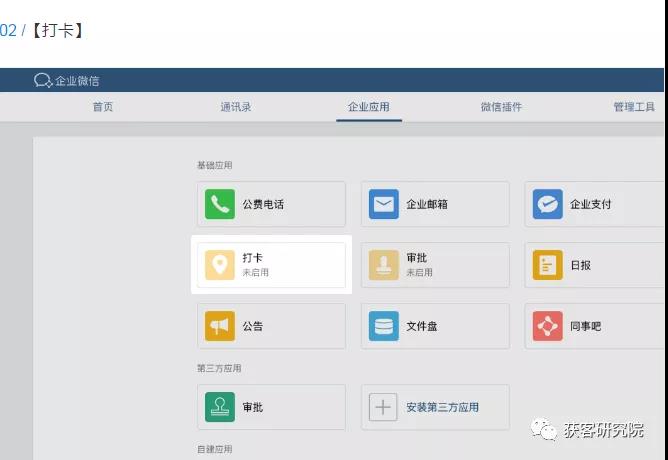The width and height of the screenshot is (668, 460).
Task: Open the 公告 app label
Action: (253, 327)
